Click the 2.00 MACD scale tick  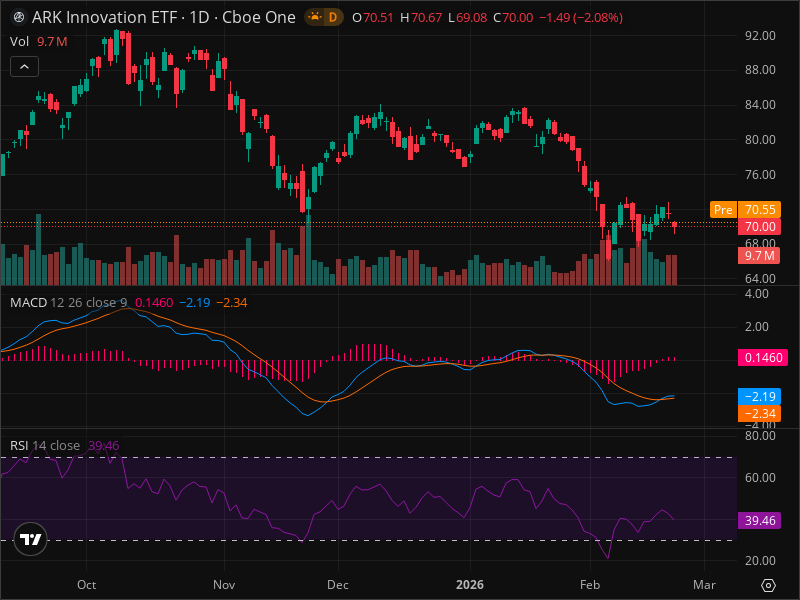pos(757,327)
